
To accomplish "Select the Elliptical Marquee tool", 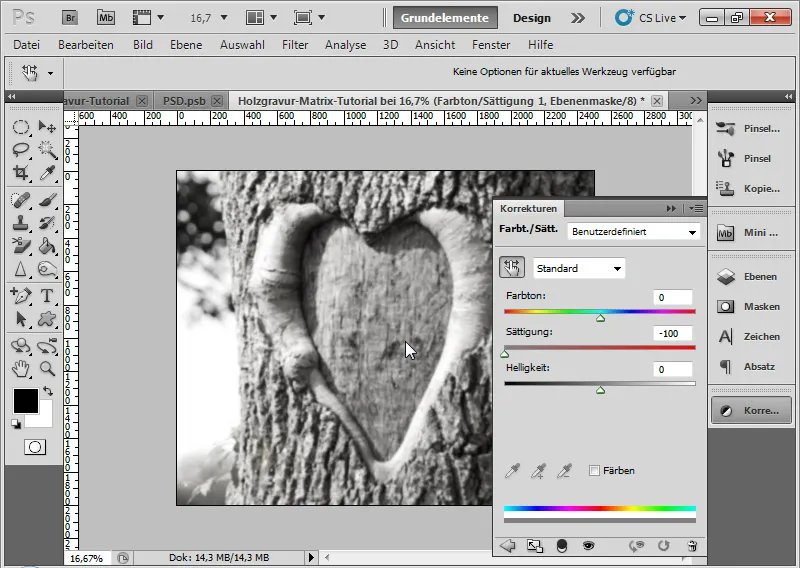I will (20, 127).
